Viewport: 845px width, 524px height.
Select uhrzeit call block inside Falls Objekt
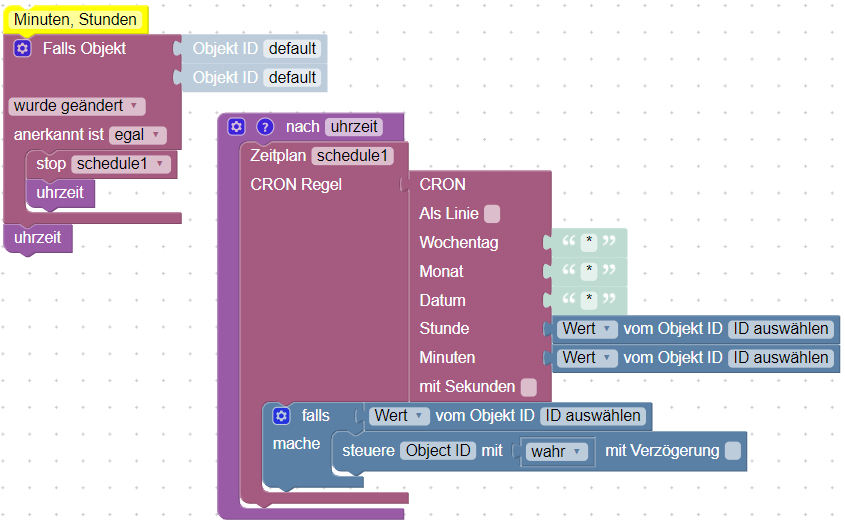tap(60, 193)
